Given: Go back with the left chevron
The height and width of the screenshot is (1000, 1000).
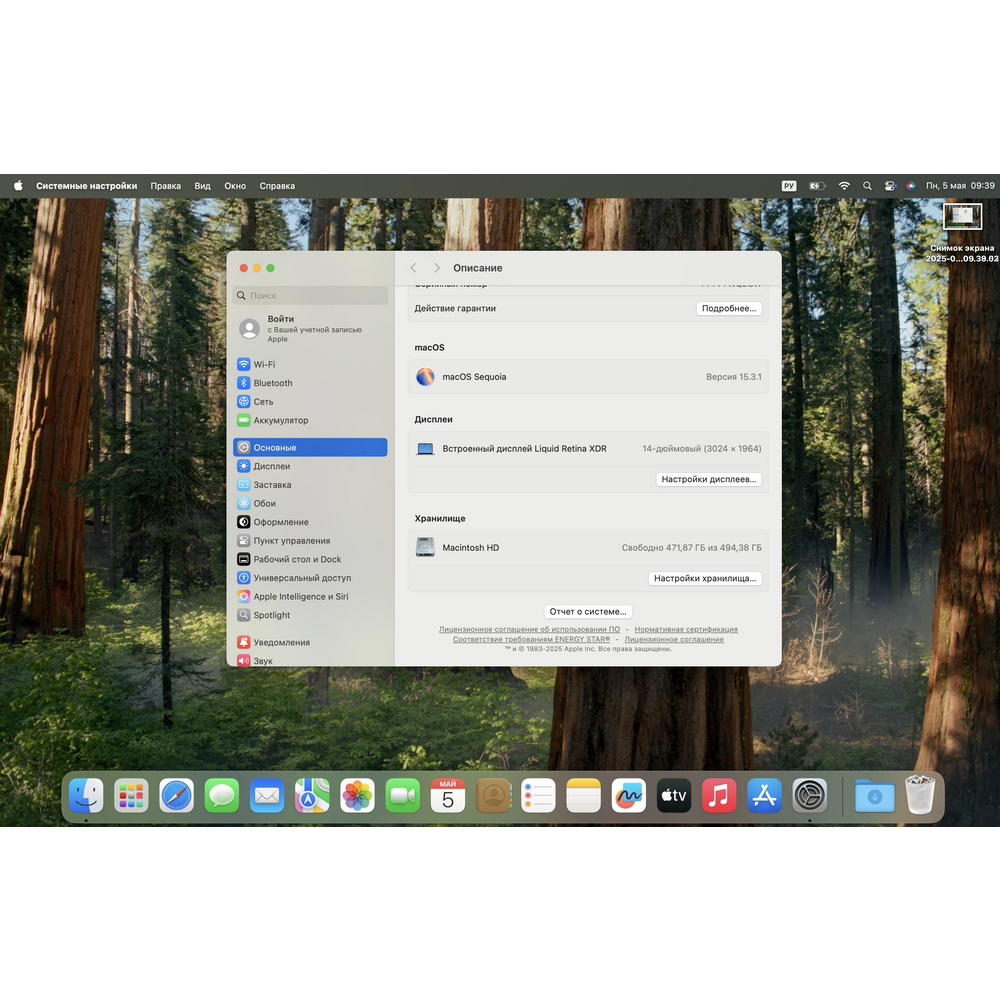Looking at the screenshot, I should point(413,268).
